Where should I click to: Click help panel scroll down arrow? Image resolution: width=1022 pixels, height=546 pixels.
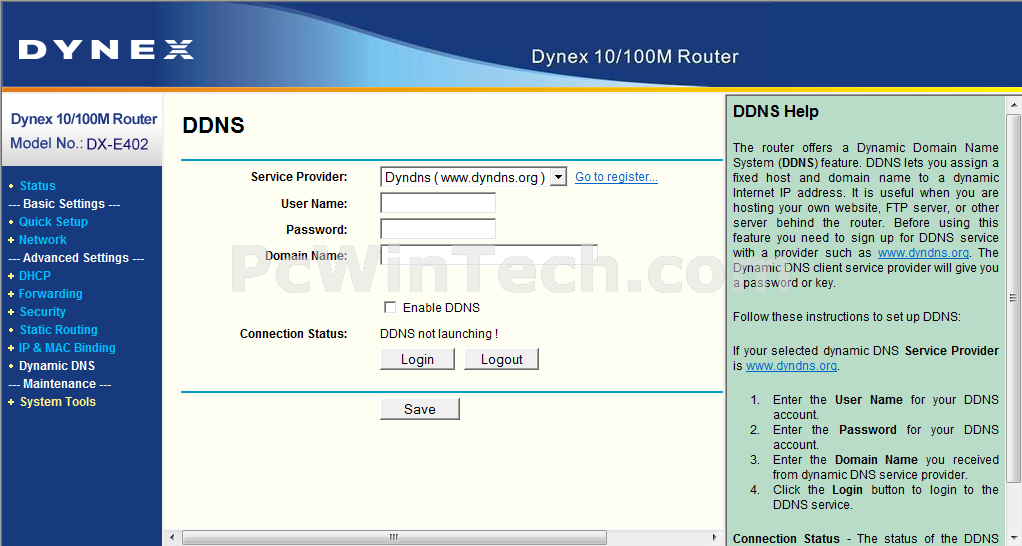tap(1014, 539)
